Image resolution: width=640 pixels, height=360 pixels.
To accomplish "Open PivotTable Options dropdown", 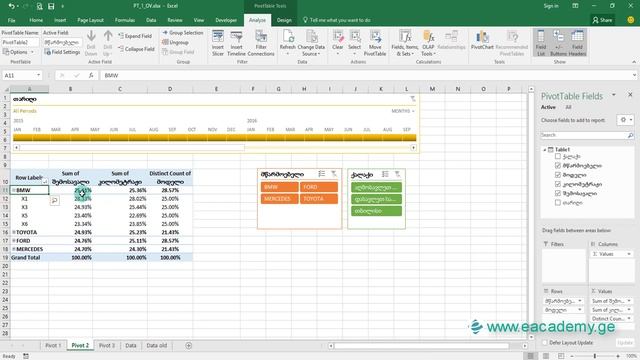I will coord(18,52).
